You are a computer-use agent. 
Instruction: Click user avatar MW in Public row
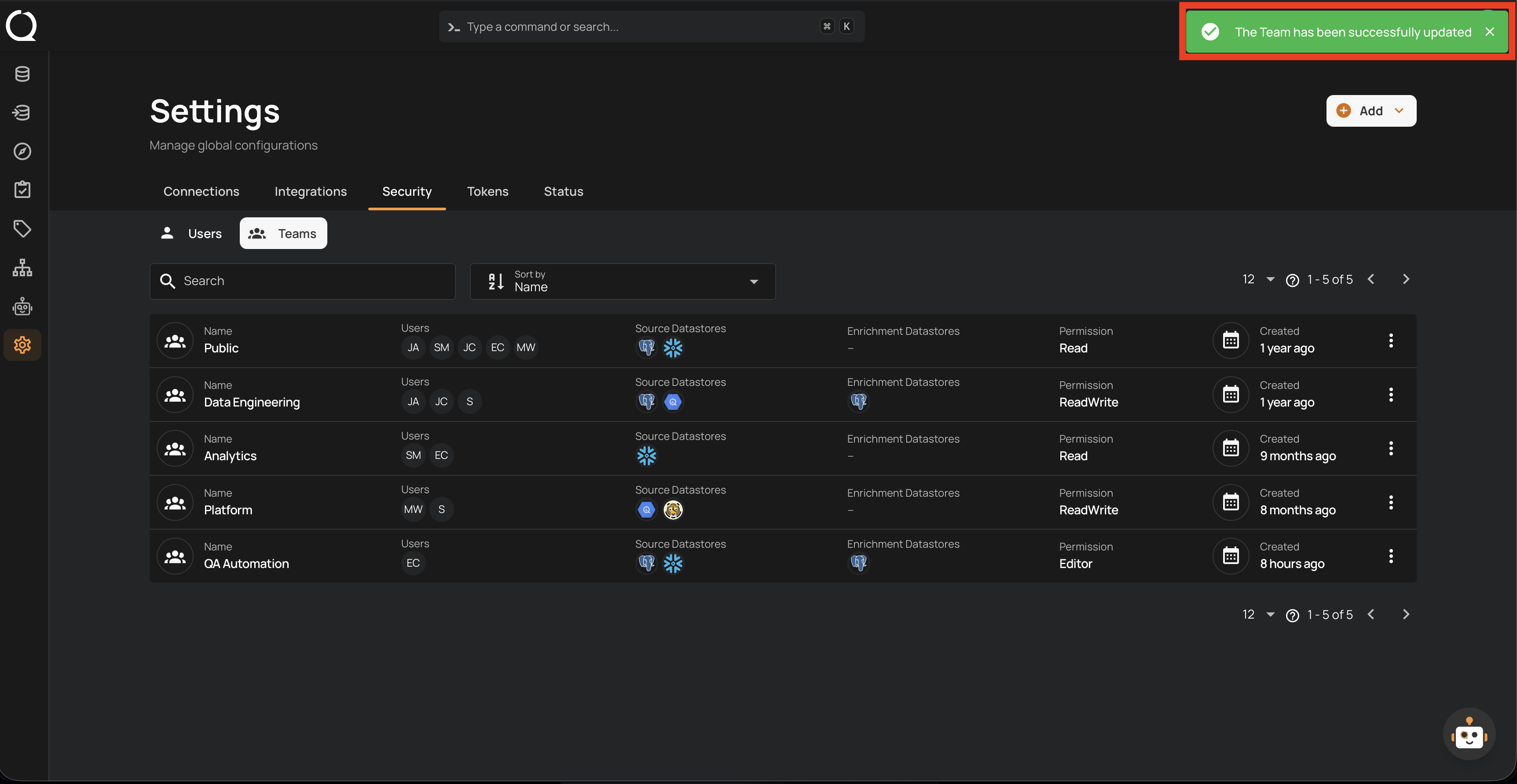click(526, 348)
